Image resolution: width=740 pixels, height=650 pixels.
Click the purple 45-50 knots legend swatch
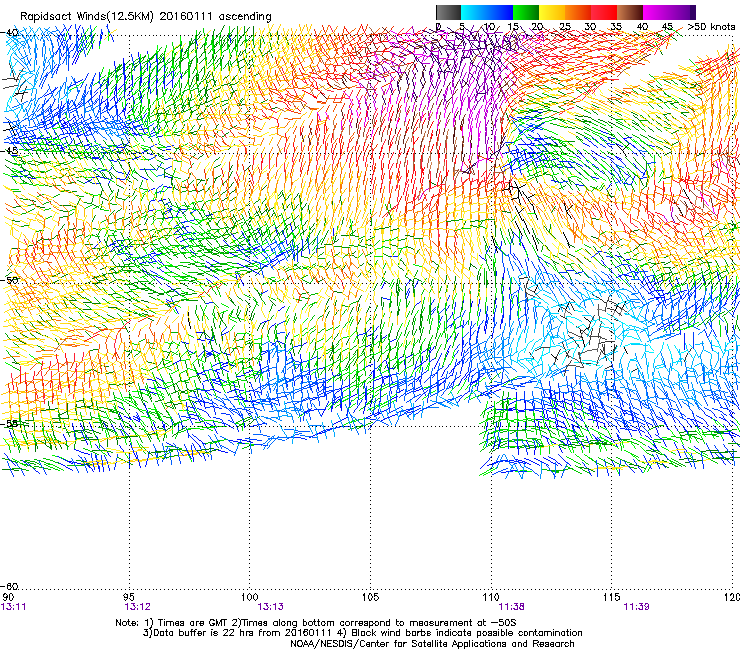pyautogui.click(x=682, y=12)
